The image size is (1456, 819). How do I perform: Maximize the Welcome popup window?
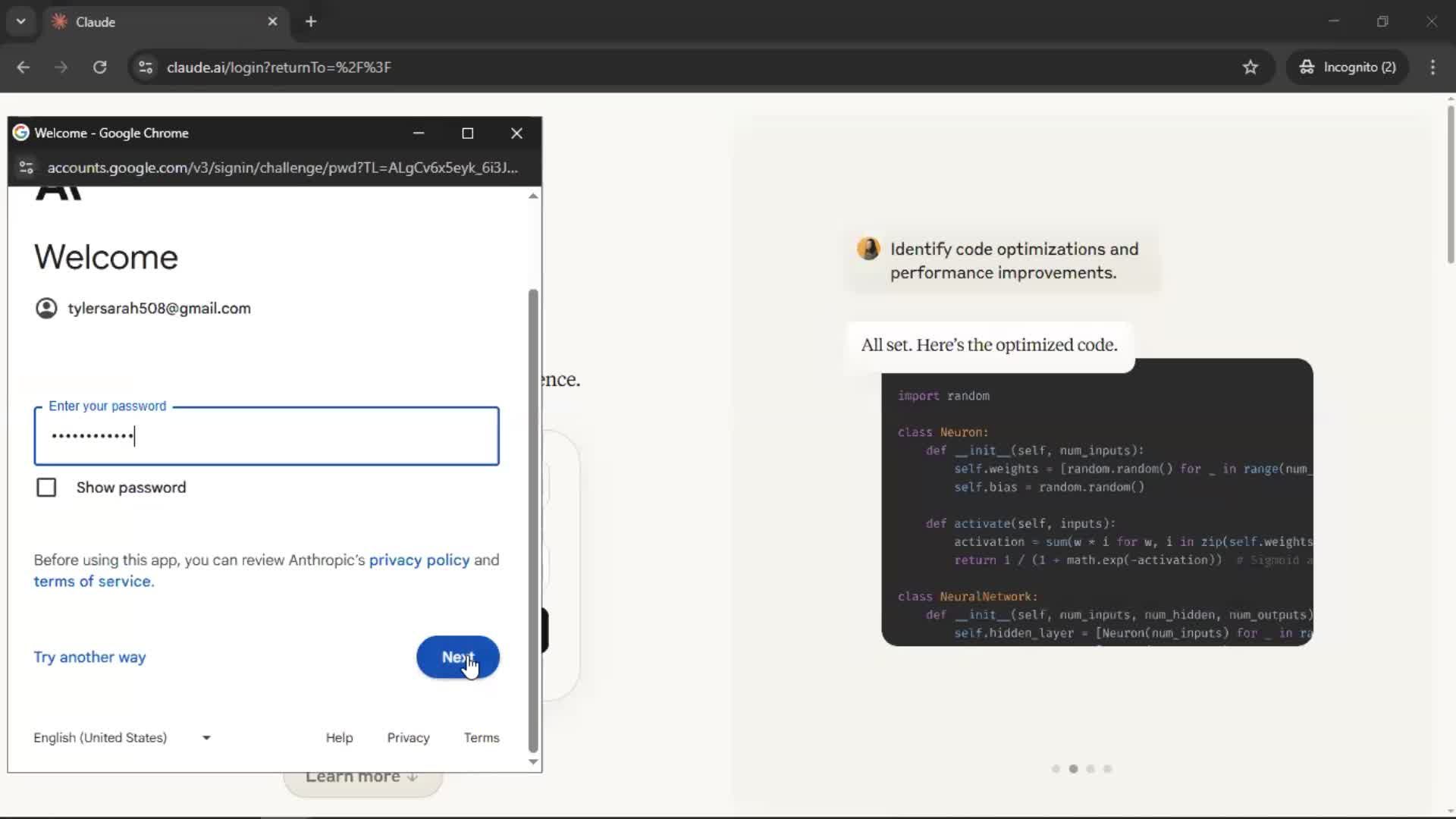(468, 133)
